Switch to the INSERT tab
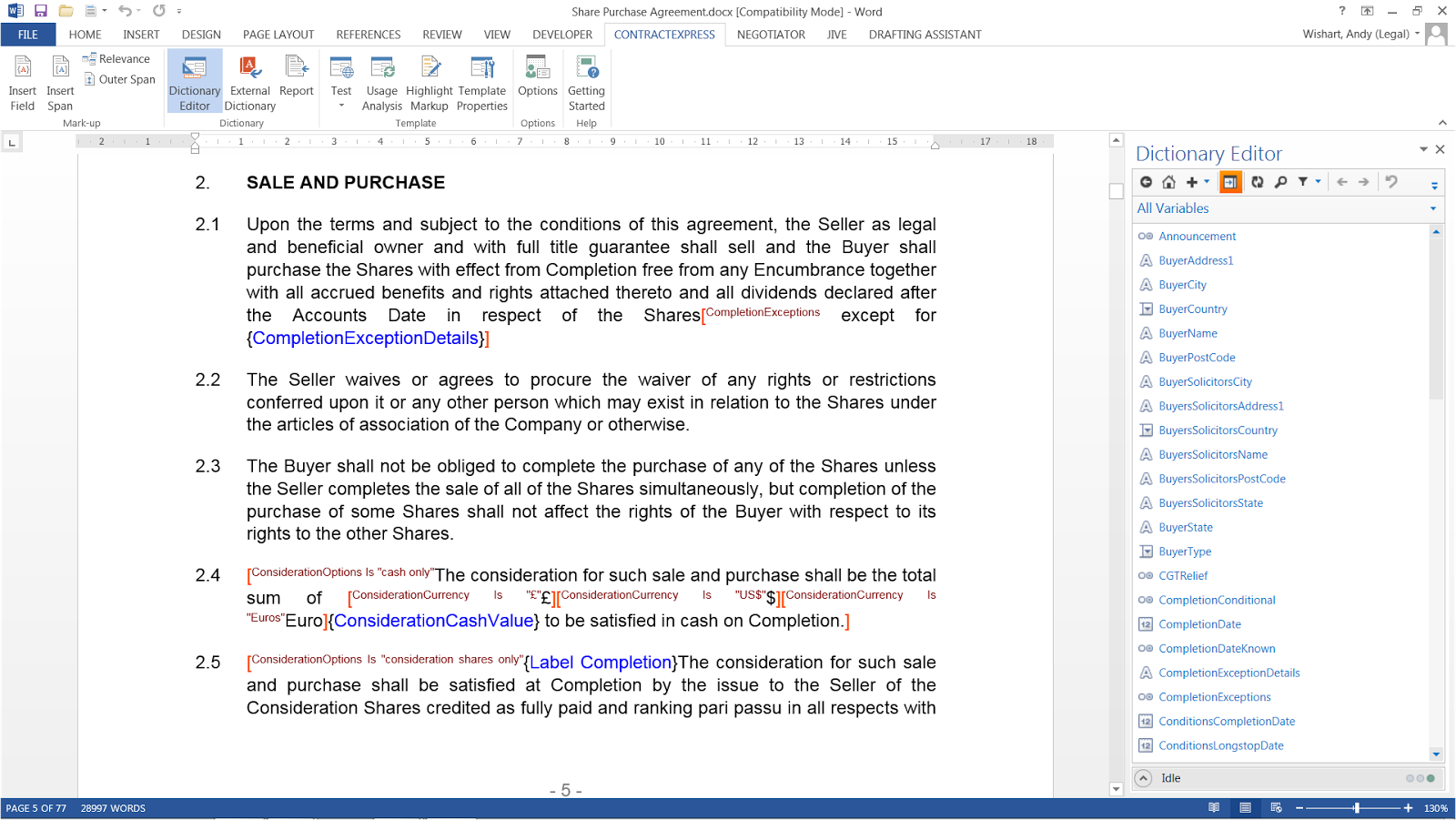 (141, 35)
